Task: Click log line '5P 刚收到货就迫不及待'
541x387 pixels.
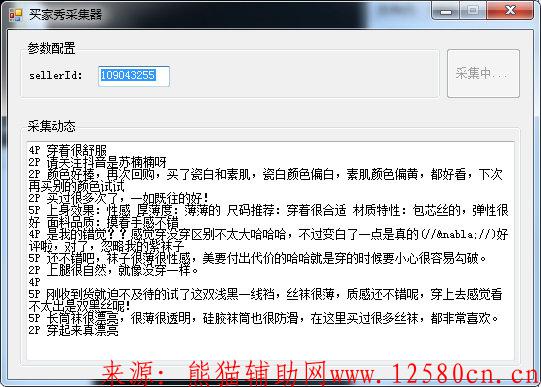Action: (266, 300)
